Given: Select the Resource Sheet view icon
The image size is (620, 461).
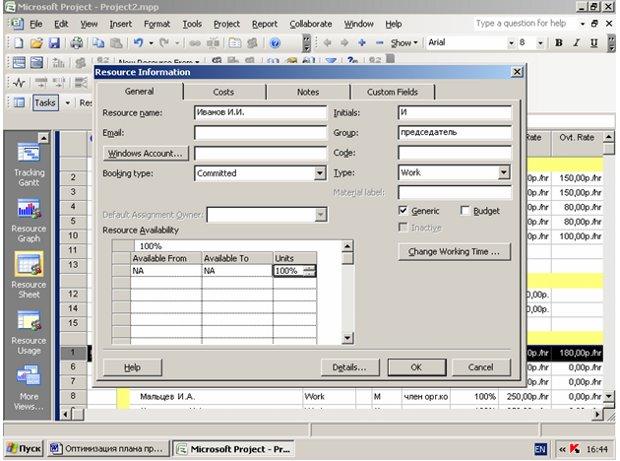Looking at the screenshot, I should [28, 264].
